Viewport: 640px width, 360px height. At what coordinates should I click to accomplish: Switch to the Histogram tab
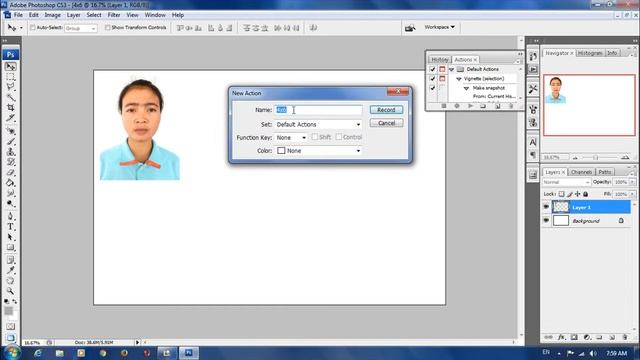coord(590,53)
